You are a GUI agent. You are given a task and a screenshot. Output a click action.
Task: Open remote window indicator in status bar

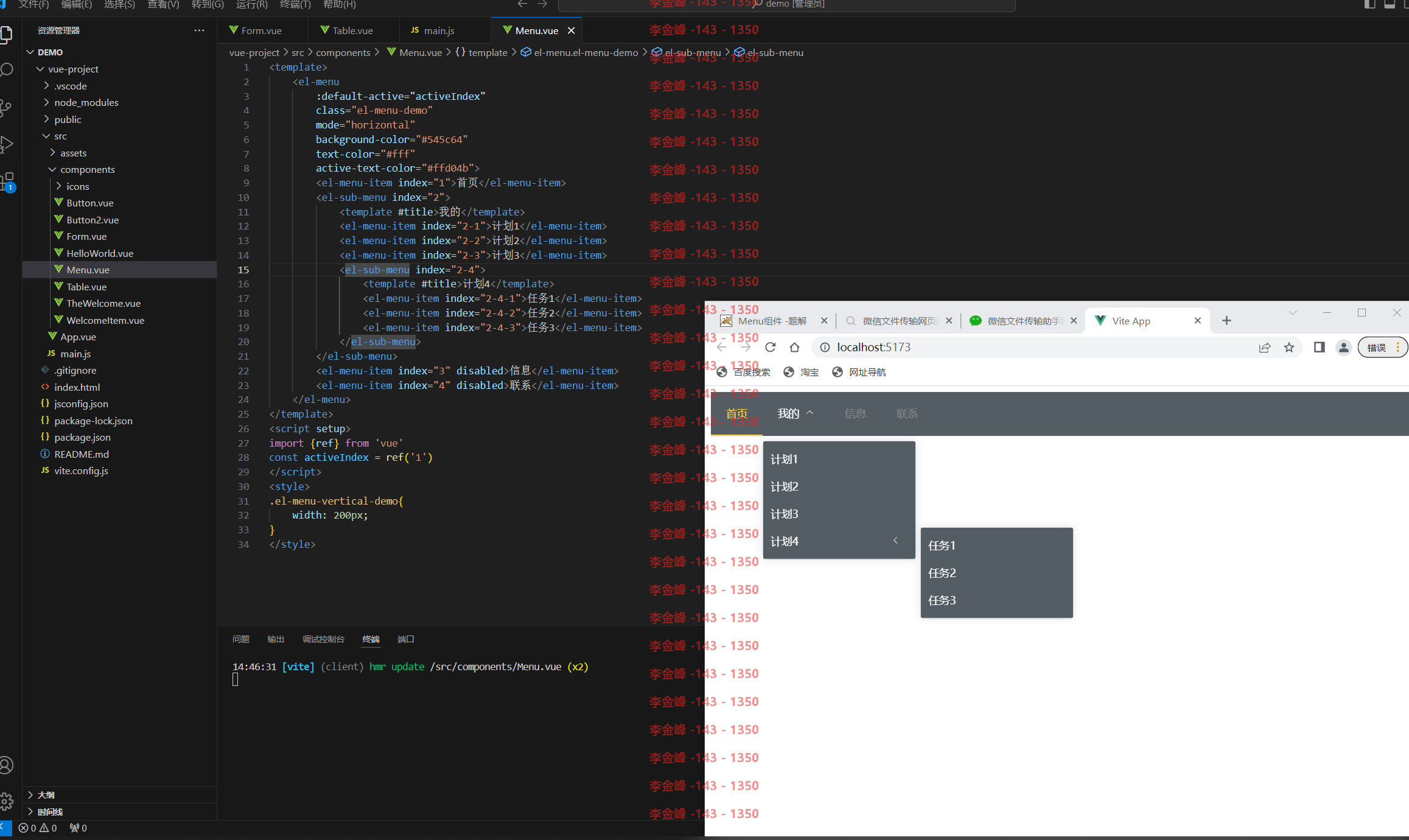point(5,828)
